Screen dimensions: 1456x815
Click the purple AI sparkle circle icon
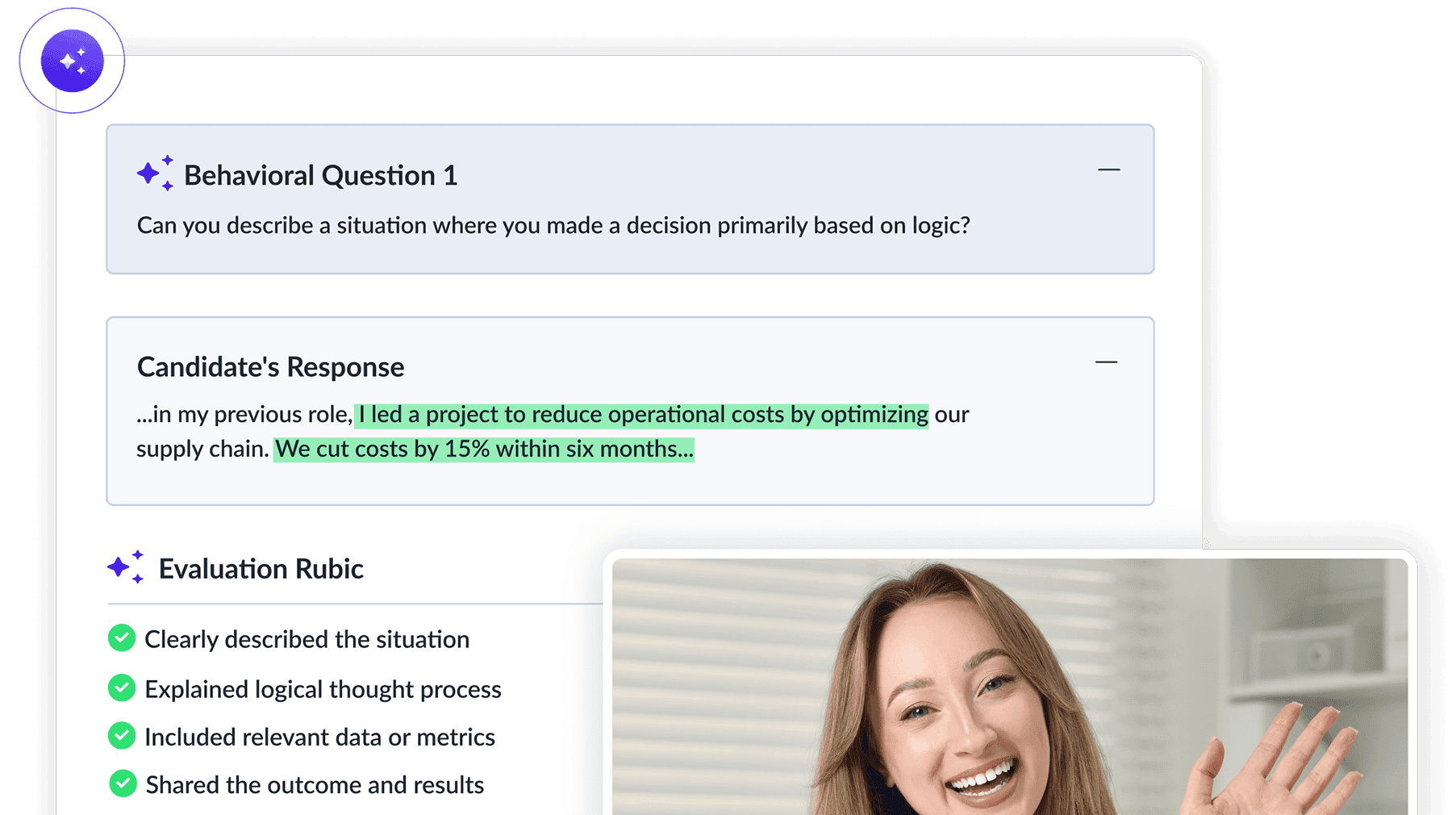[72, 61]
